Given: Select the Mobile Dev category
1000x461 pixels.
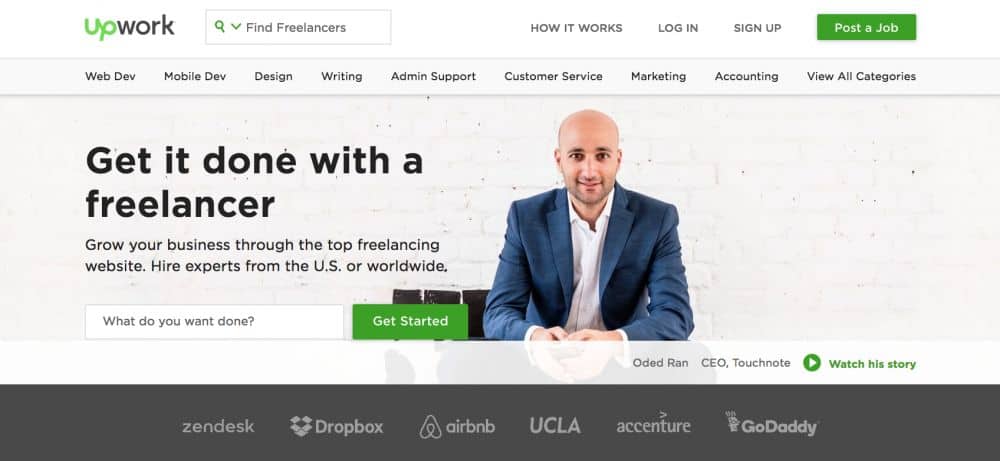Looking at the screenshot, I should (x=195, y=76).
